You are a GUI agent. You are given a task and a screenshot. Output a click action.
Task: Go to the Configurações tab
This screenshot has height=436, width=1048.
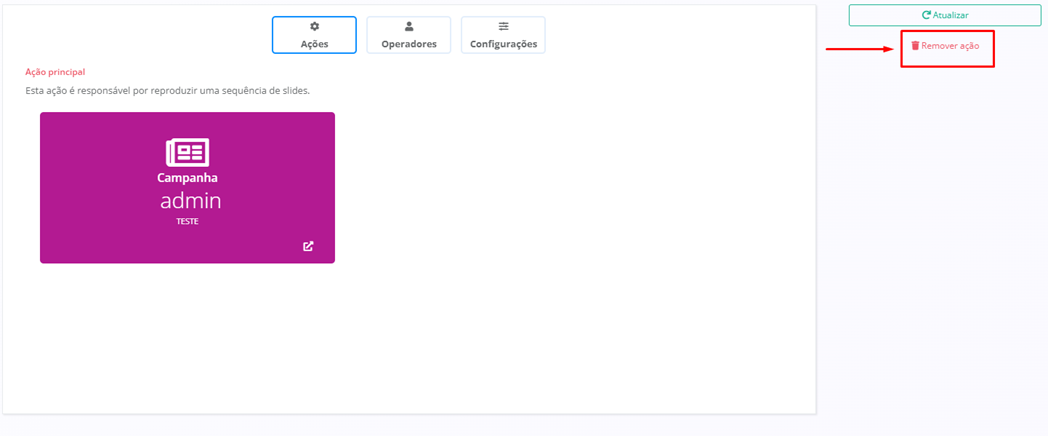pos(503,36)
